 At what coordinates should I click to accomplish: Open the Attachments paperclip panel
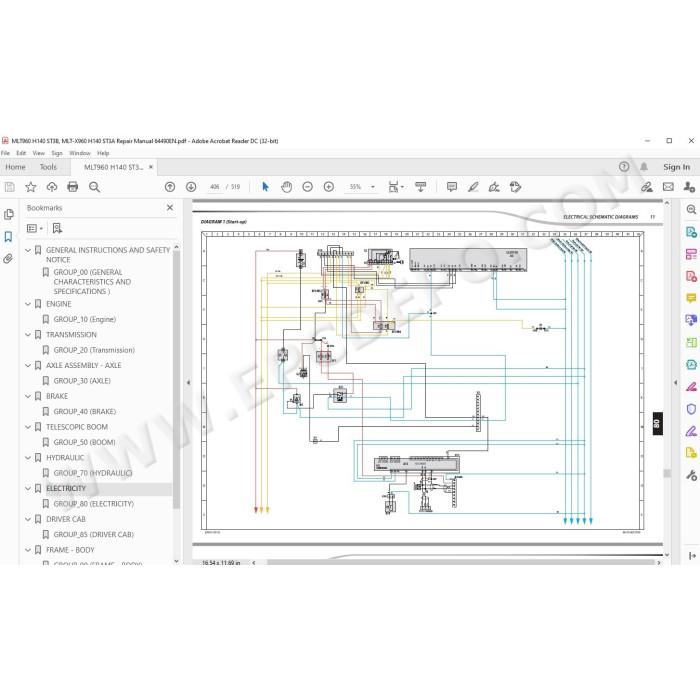coord(8,259)
